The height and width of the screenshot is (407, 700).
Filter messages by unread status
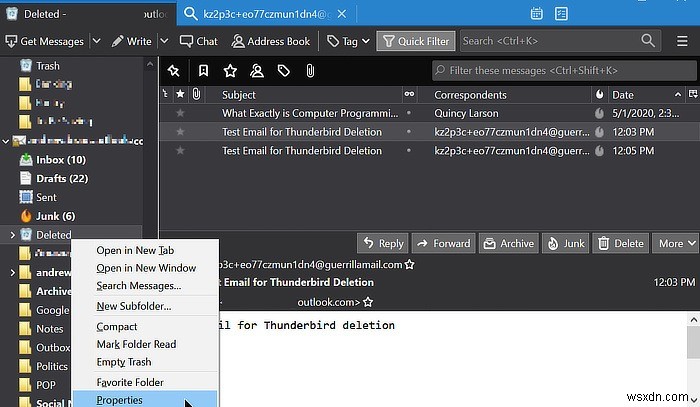click(203, 71)
